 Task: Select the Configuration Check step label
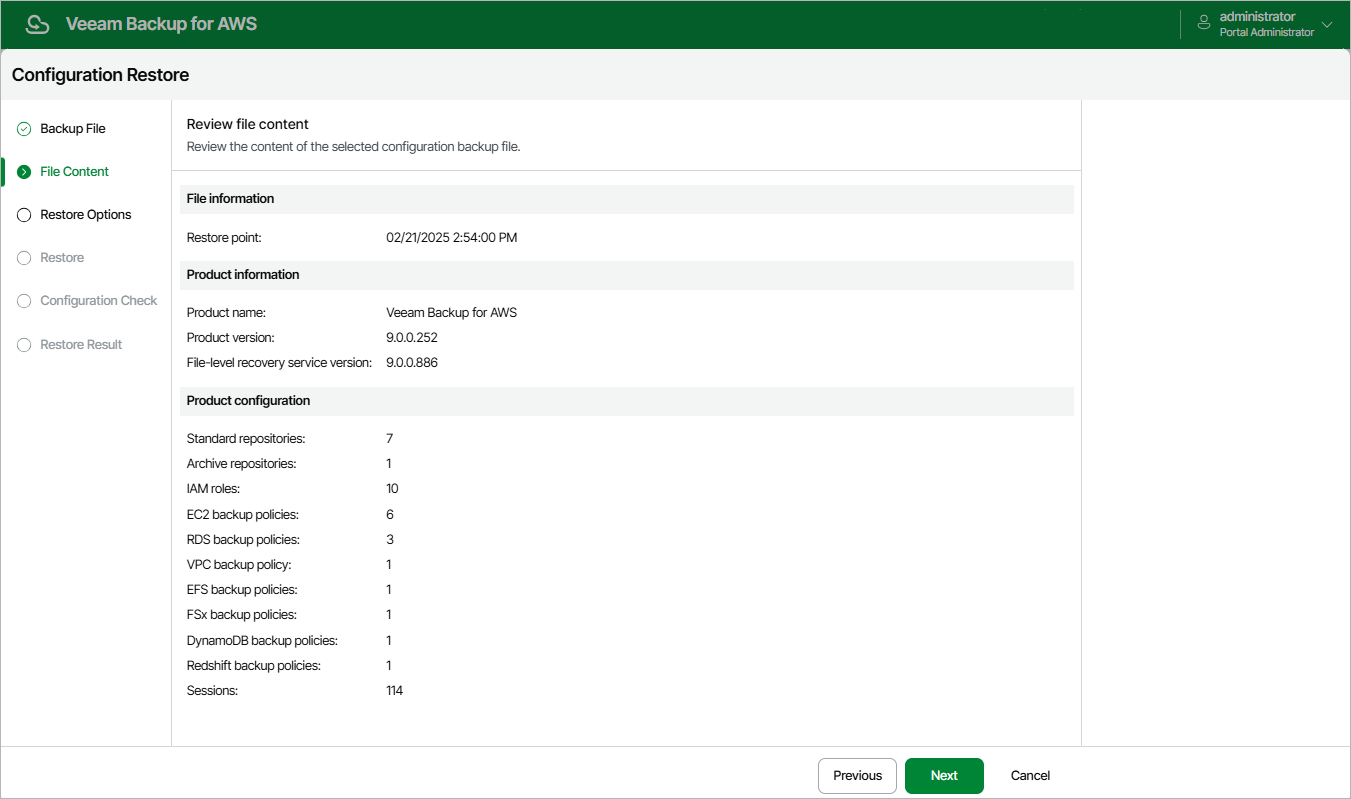[99, 301]
